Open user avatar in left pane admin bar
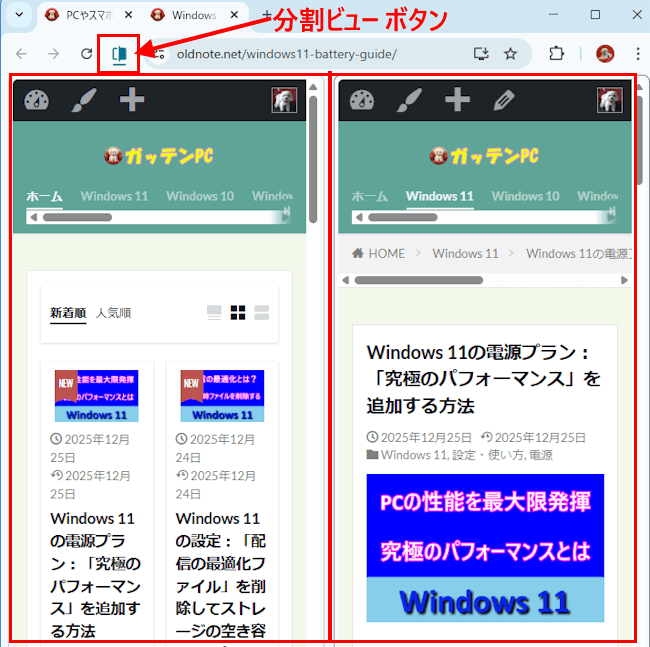Image resolution: width=650 pixels, height=647 pixels. pyautogui.click(x=284, y=100)
